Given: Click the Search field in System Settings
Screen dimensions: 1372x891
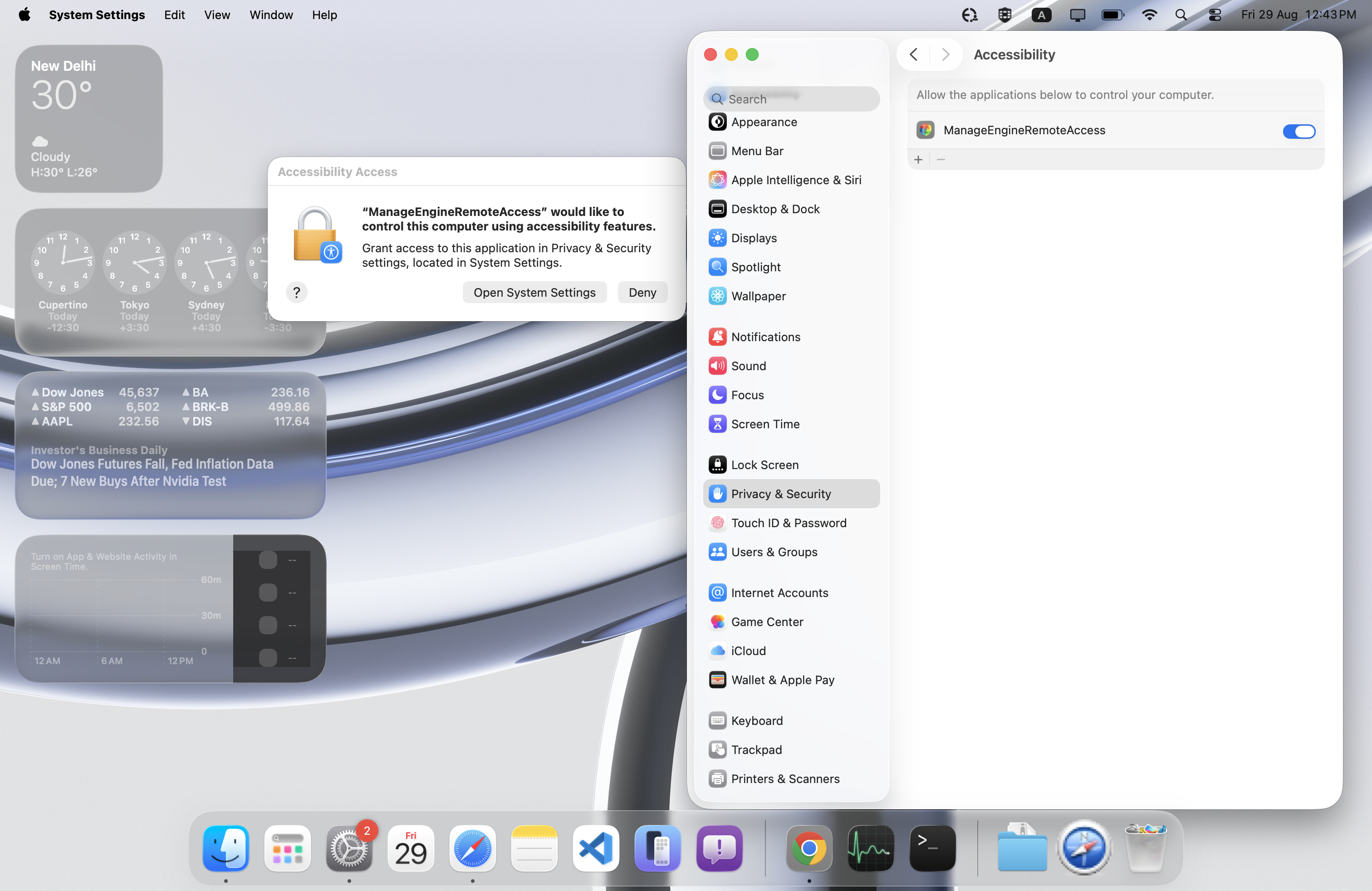Looking at the screenshot, I should pos(791,98).
